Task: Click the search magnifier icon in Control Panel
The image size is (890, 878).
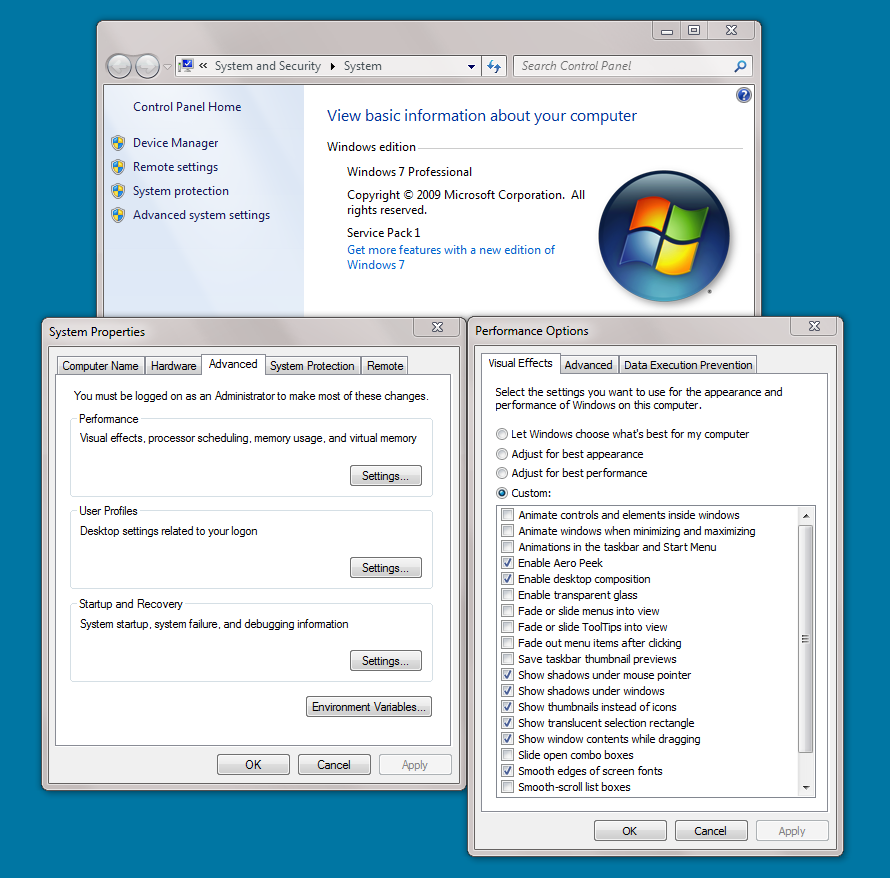Action: [740, 66]
